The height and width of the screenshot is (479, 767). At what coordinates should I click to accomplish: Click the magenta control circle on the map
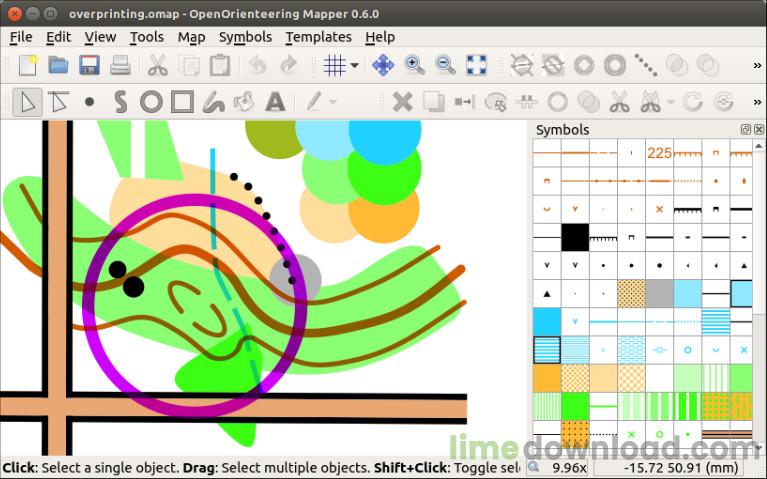tap(195, 305)
